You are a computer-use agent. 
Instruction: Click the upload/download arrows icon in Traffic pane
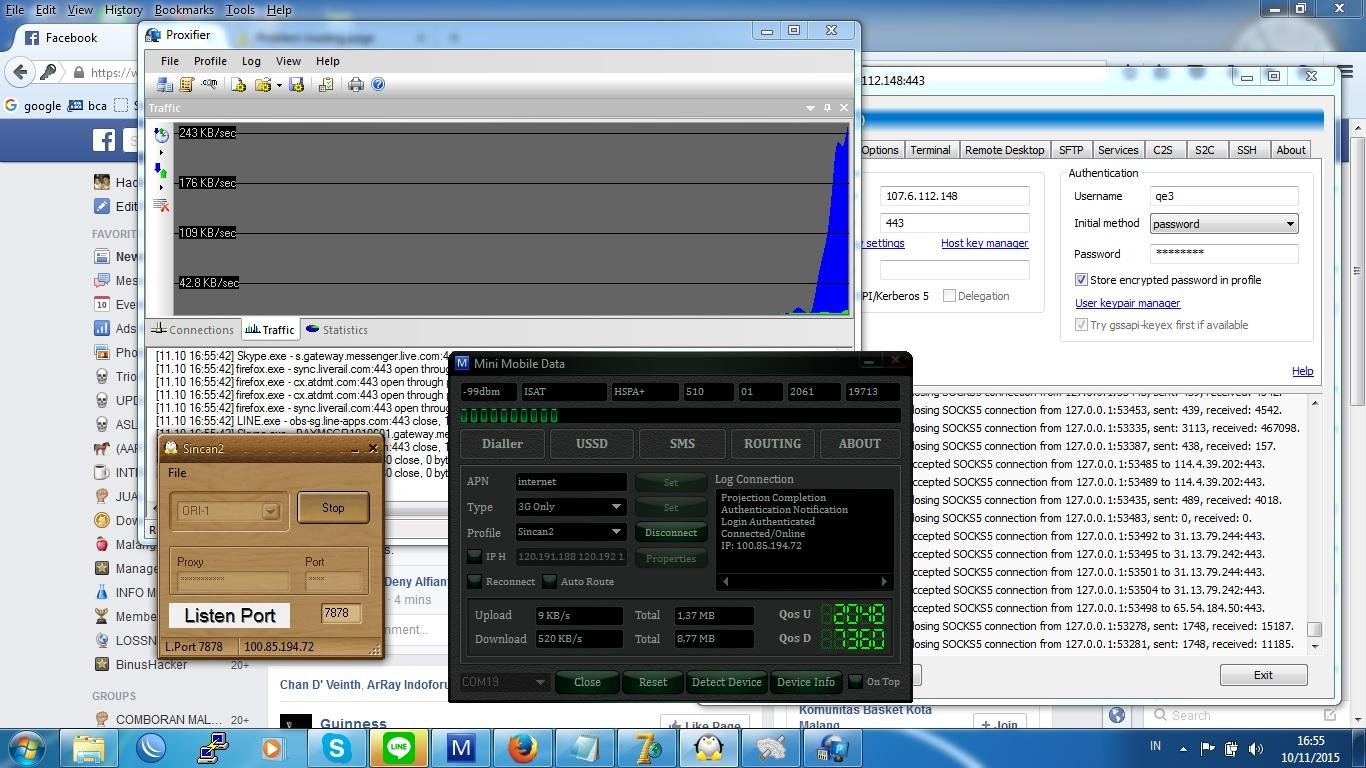(161, 170)
